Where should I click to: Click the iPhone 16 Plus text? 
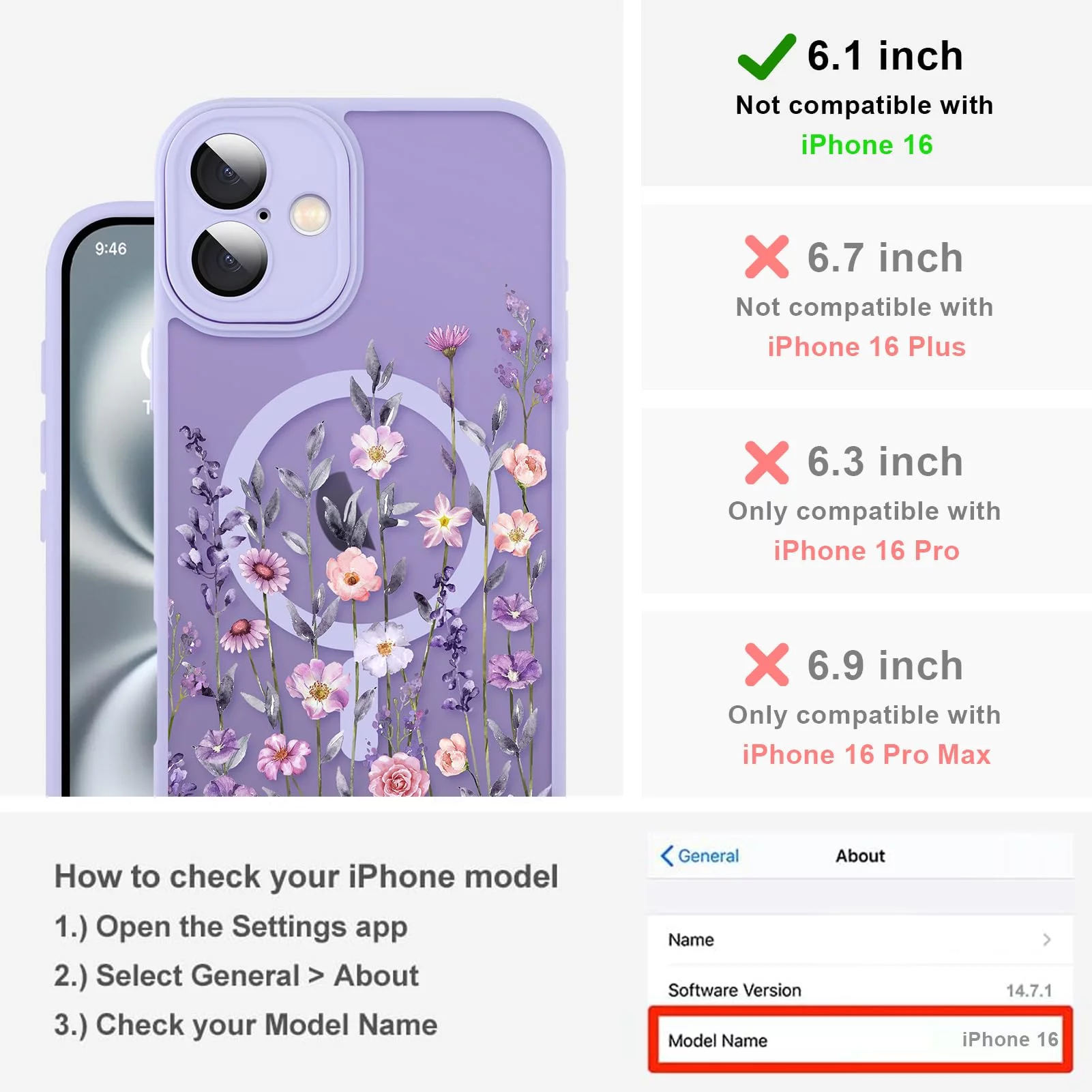866,346
